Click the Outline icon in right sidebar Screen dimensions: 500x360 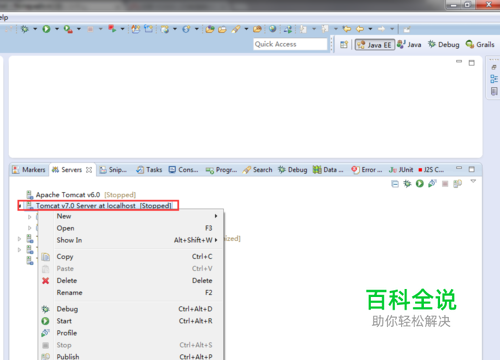coord(494,79)
